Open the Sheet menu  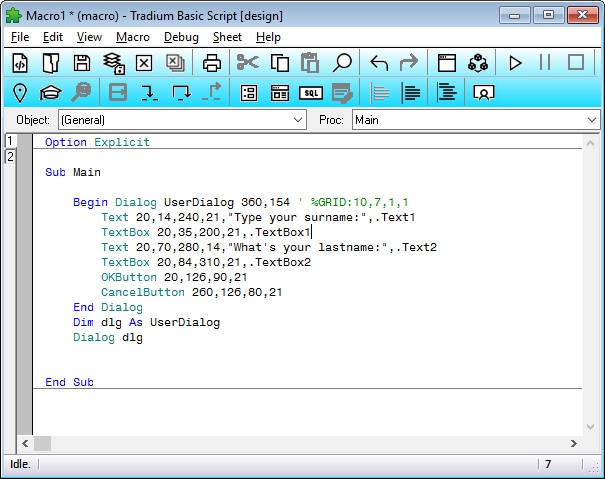(x=227, y=37)
